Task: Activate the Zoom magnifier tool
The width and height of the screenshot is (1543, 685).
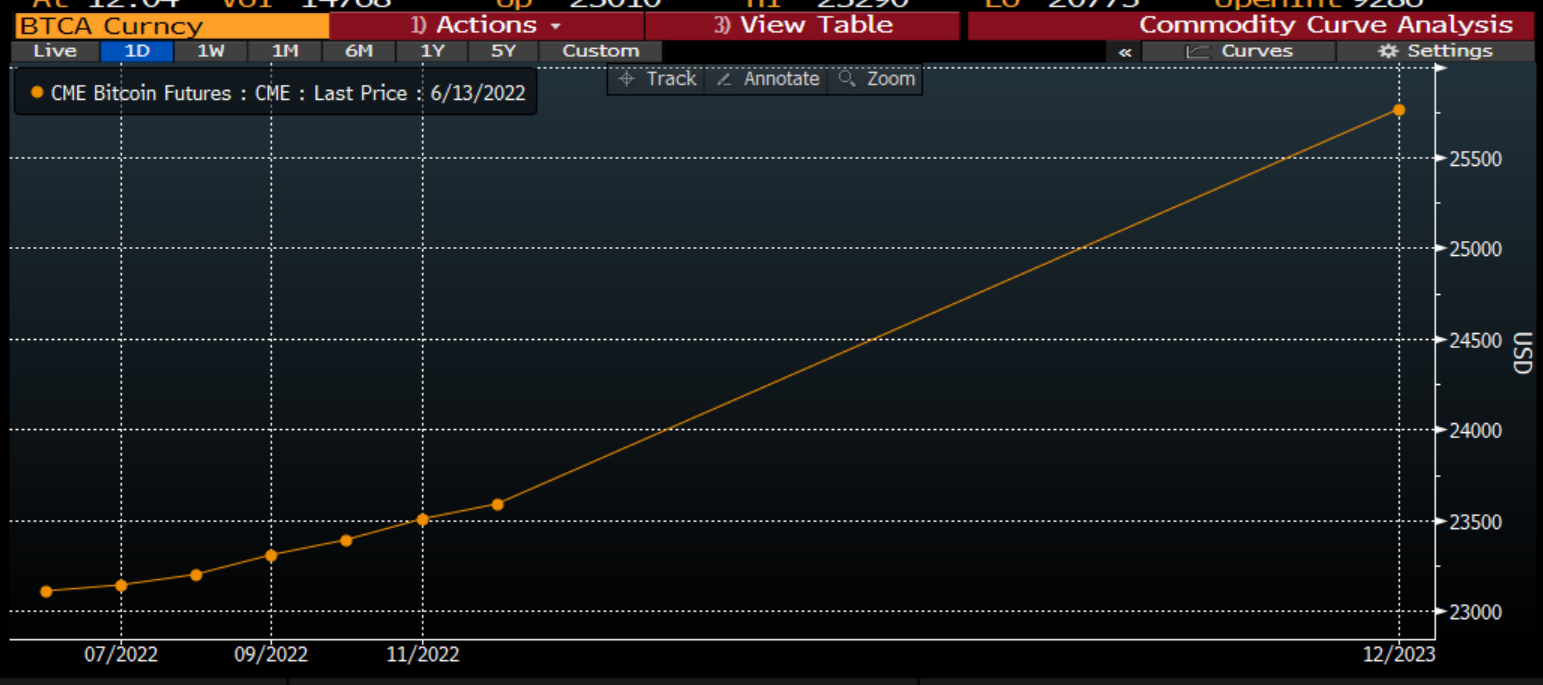Action: (876, 79)
